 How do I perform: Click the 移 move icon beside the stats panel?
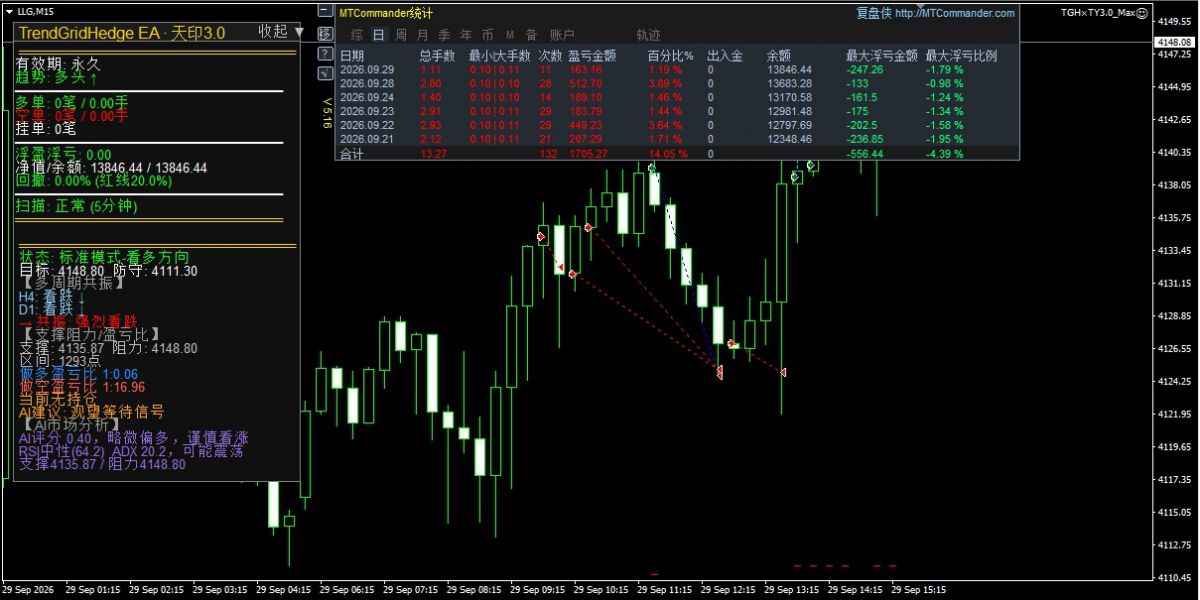(x=326, y=33)
